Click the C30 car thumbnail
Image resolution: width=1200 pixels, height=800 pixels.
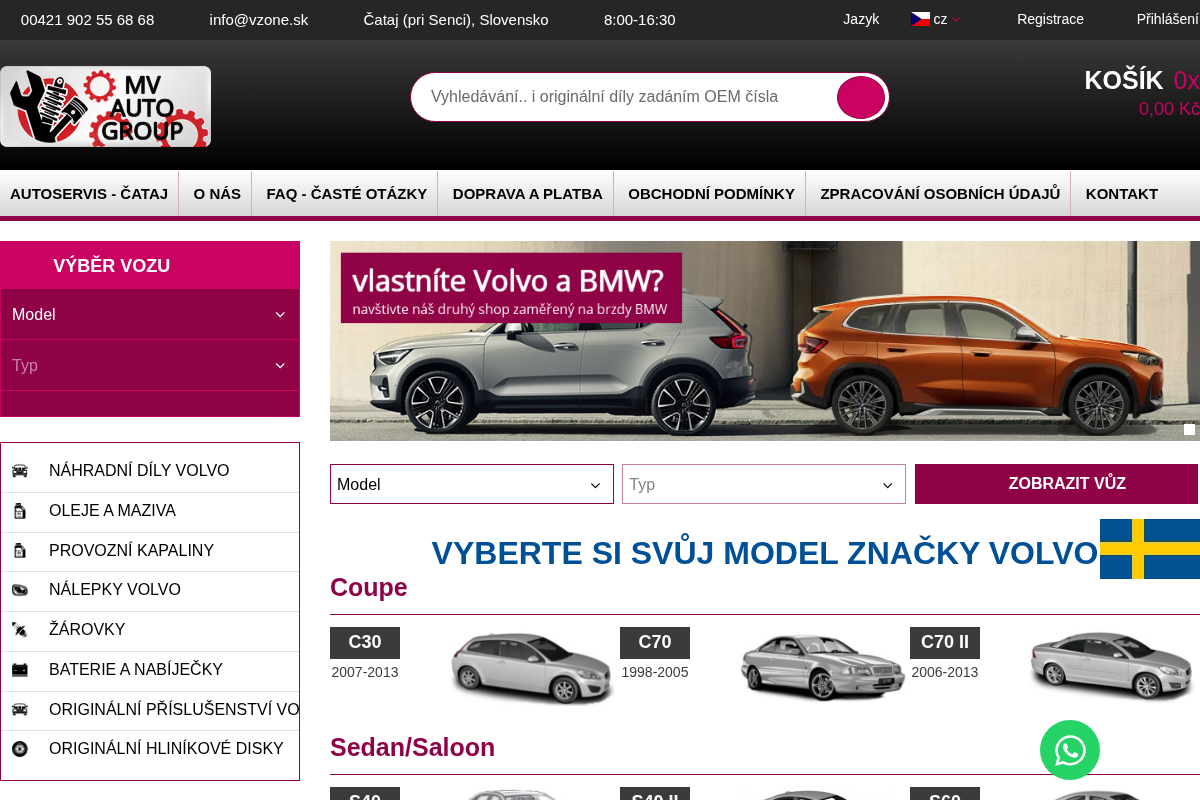click(531, 667)
